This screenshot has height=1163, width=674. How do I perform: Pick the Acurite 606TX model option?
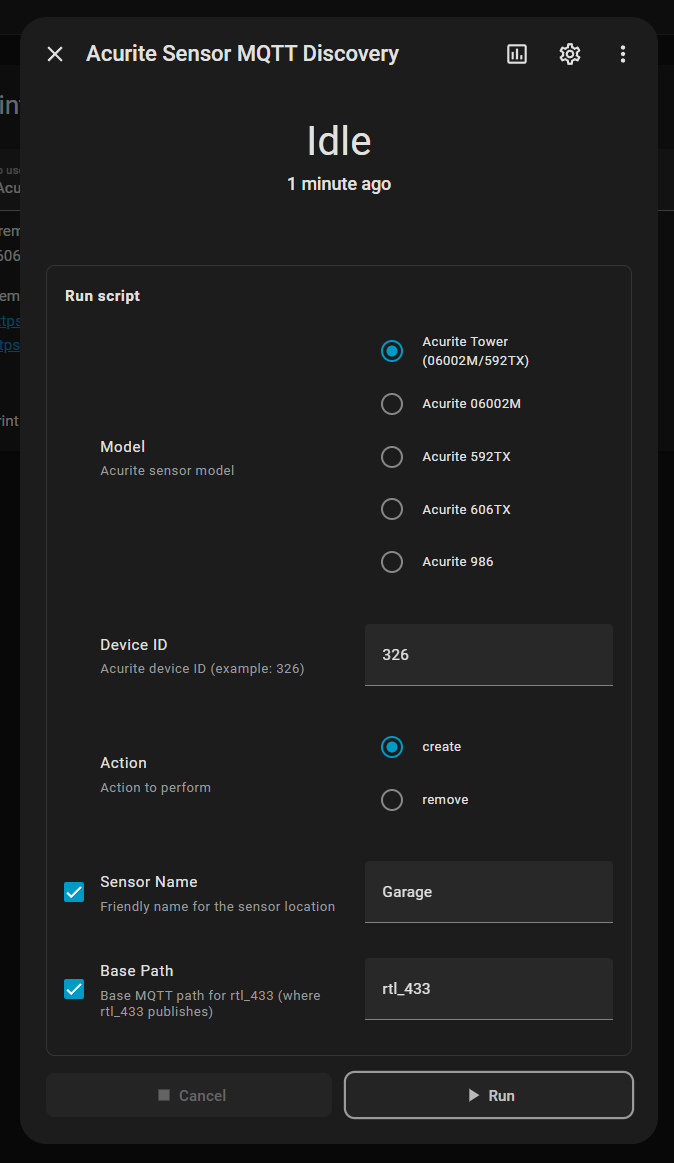pos(392,510)
